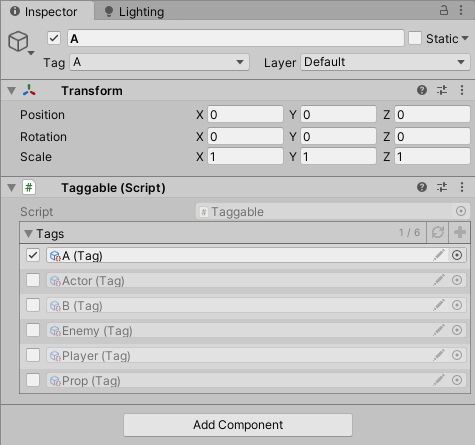Click object picker circle for Player tag
Screen dimensions: 475x445
point(457,355)
